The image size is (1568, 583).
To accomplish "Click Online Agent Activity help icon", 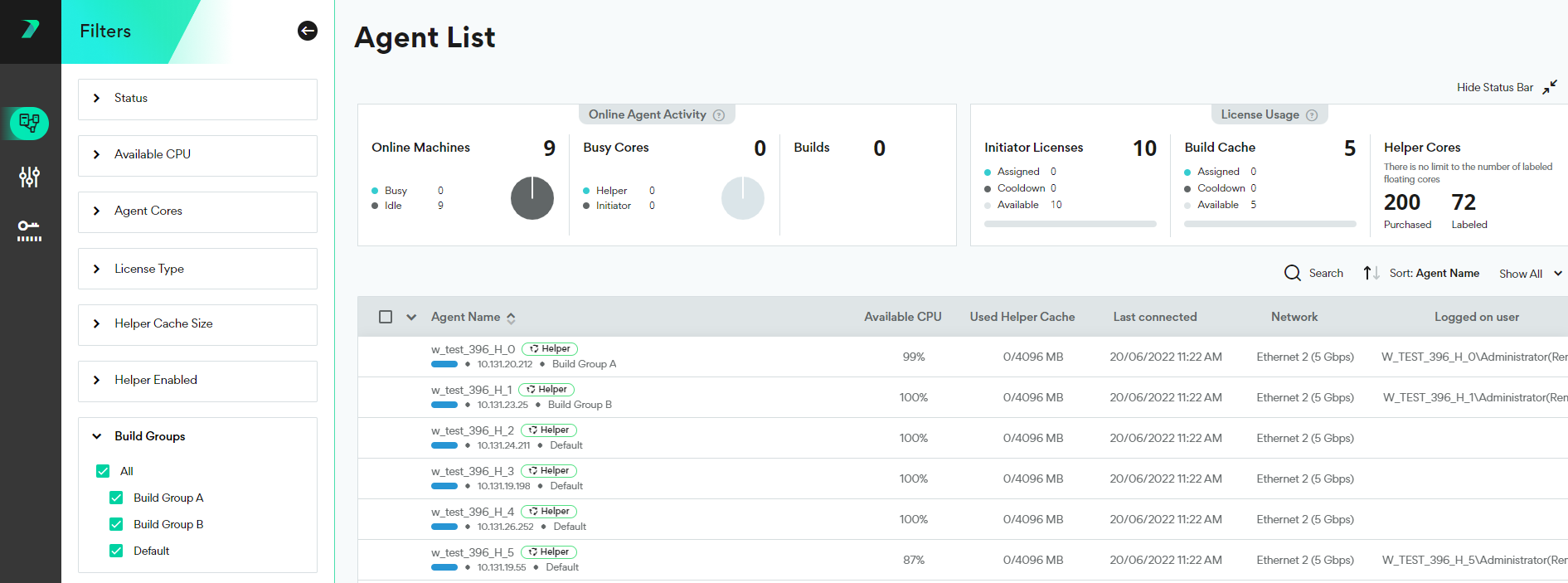I will click(719, 115).
